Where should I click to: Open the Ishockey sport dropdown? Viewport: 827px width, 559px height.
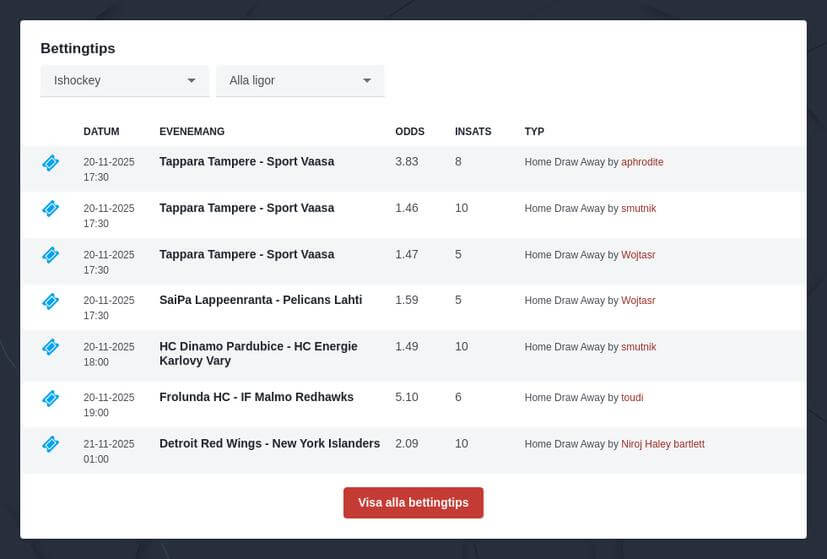(124, 81)
